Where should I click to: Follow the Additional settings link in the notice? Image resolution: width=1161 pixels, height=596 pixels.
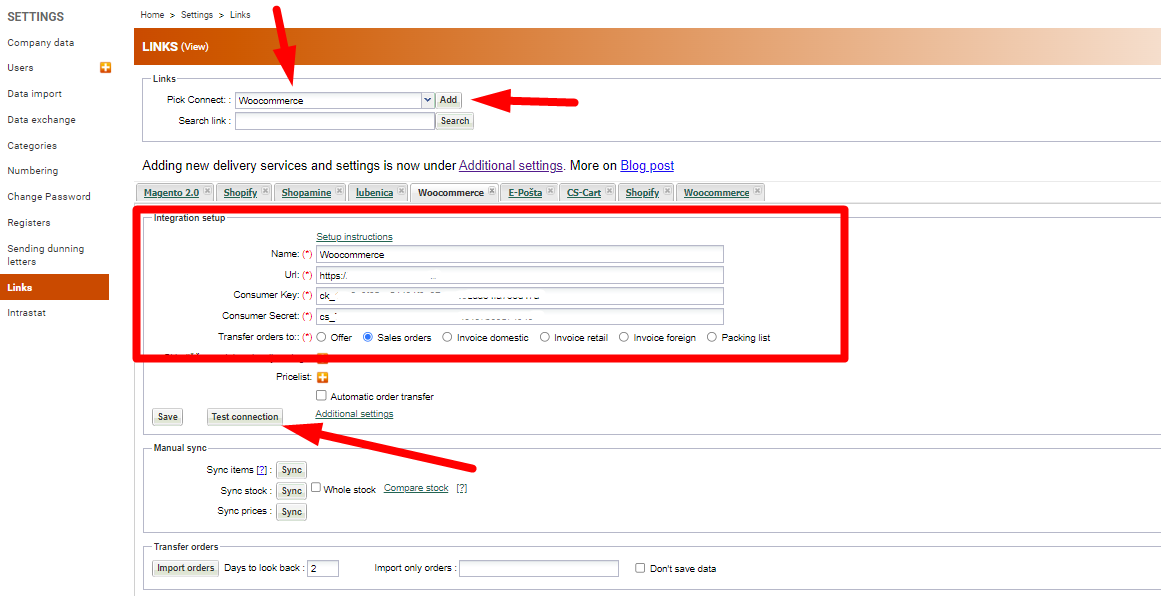[511, 165]
